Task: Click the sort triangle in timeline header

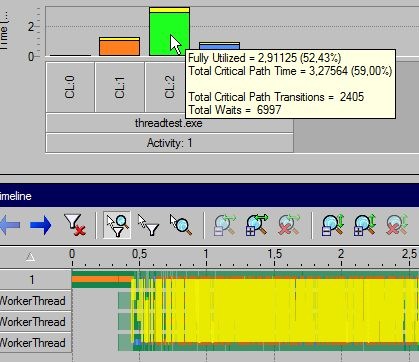Action: click(x=30, y=257)
